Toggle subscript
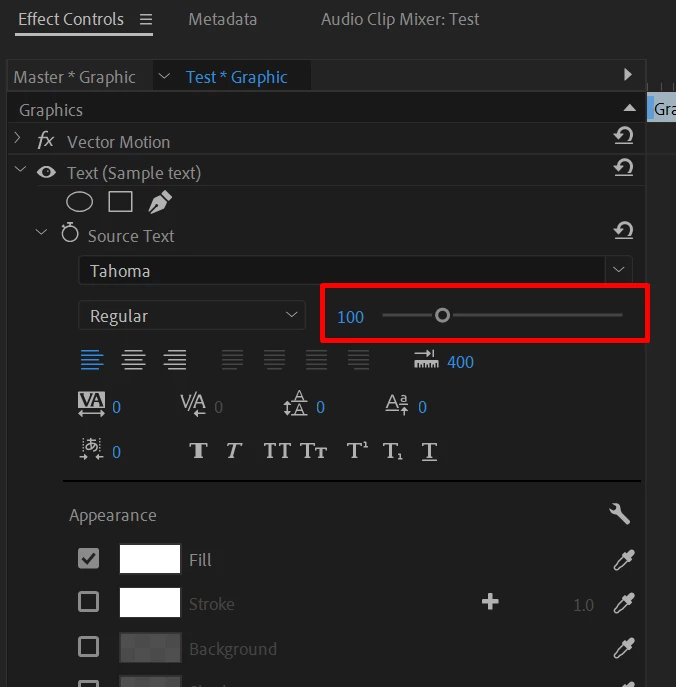This screenshot has width=676, height=687. pos(392,451)
